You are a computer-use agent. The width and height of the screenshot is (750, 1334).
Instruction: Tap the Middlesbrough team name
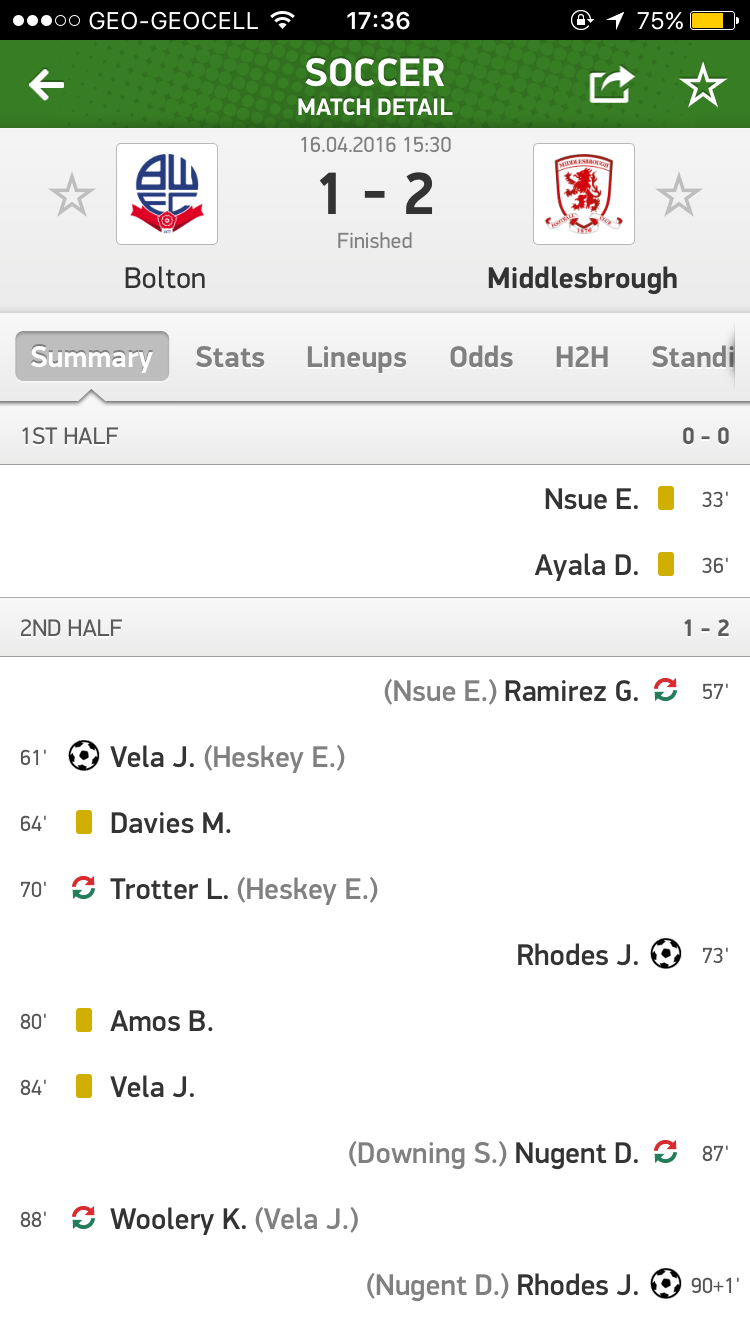coord(582,278)
